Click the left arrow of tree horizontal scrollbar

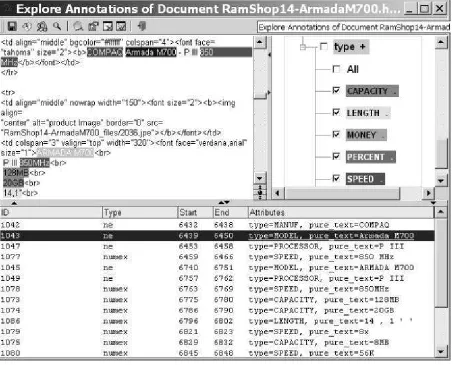pyautogui.click(x=278, y=193)
